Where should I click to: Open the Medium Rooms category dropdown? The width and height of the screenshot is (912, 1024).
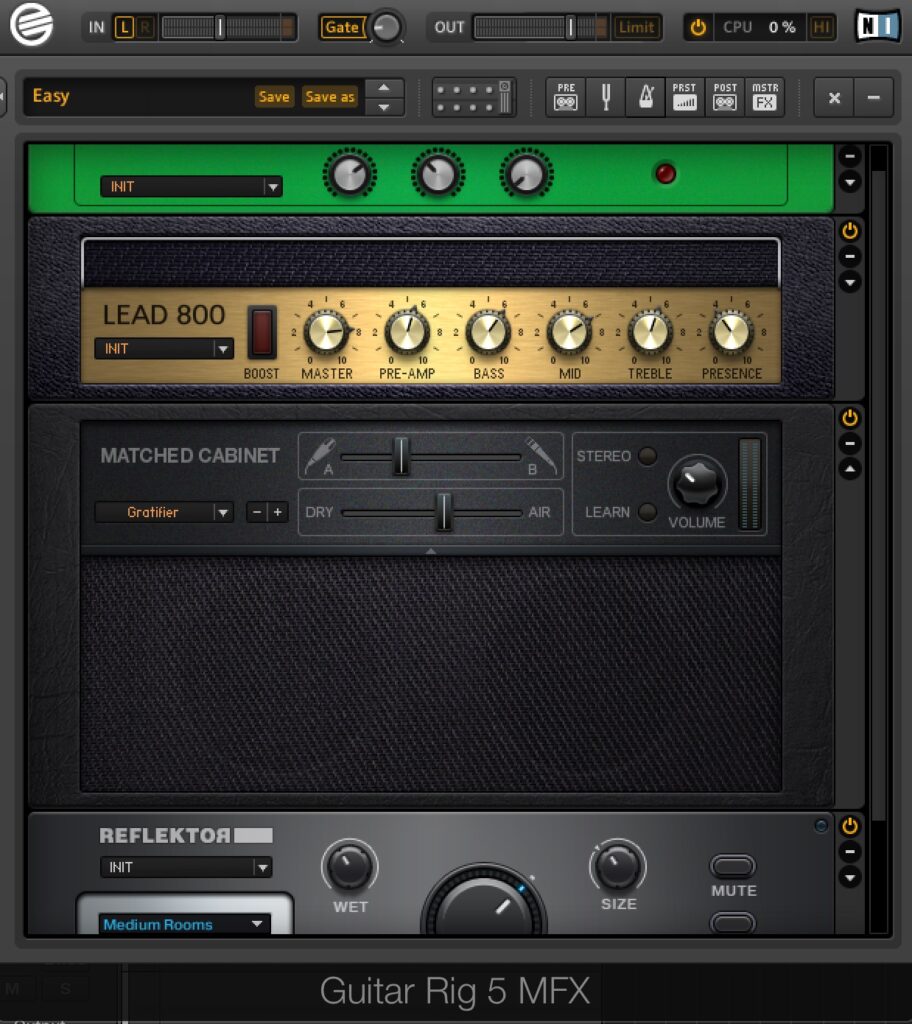tap(185, 924)
